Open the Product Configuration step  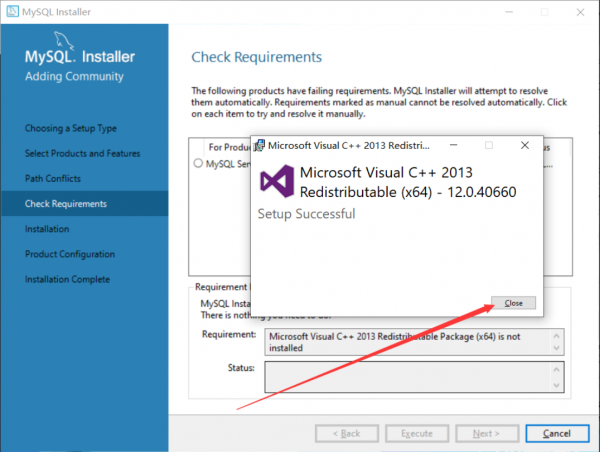[x=70, y=254]
